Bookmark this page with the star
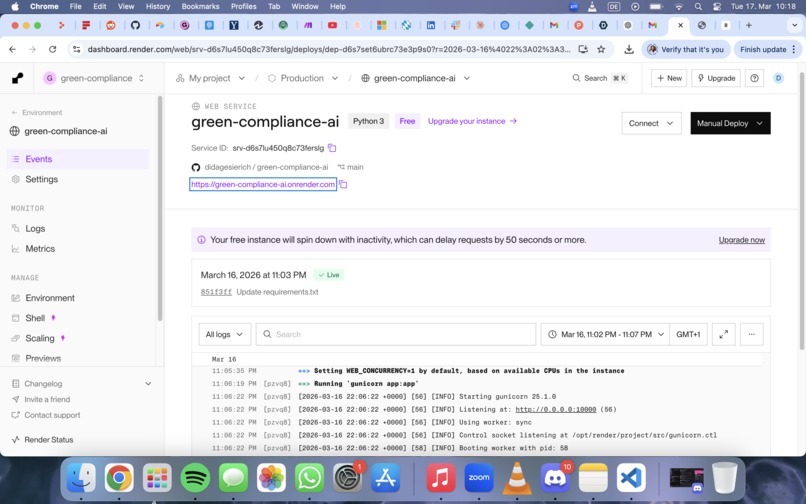806x504 pixels. pyautogui.click(x=601, y=49)
